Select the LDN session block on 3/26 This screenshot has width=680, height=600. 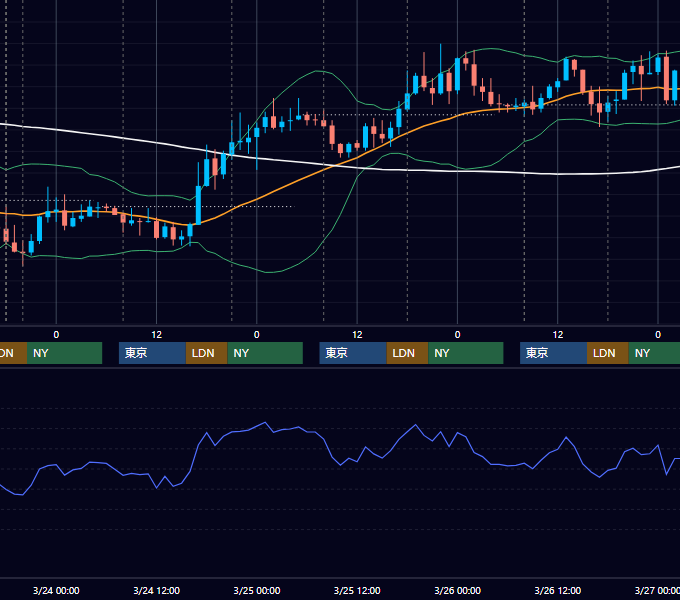pos(608,353)
